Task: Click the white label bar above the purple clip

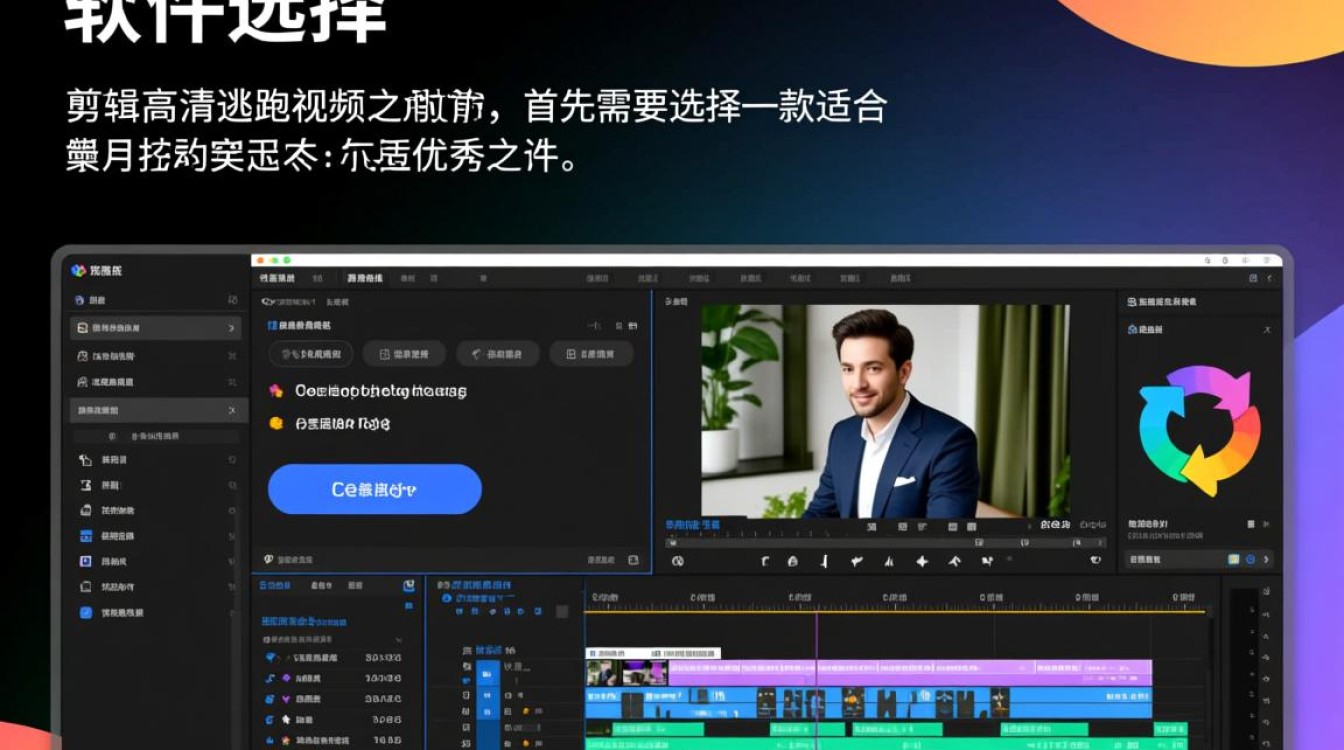Action: 653,653
